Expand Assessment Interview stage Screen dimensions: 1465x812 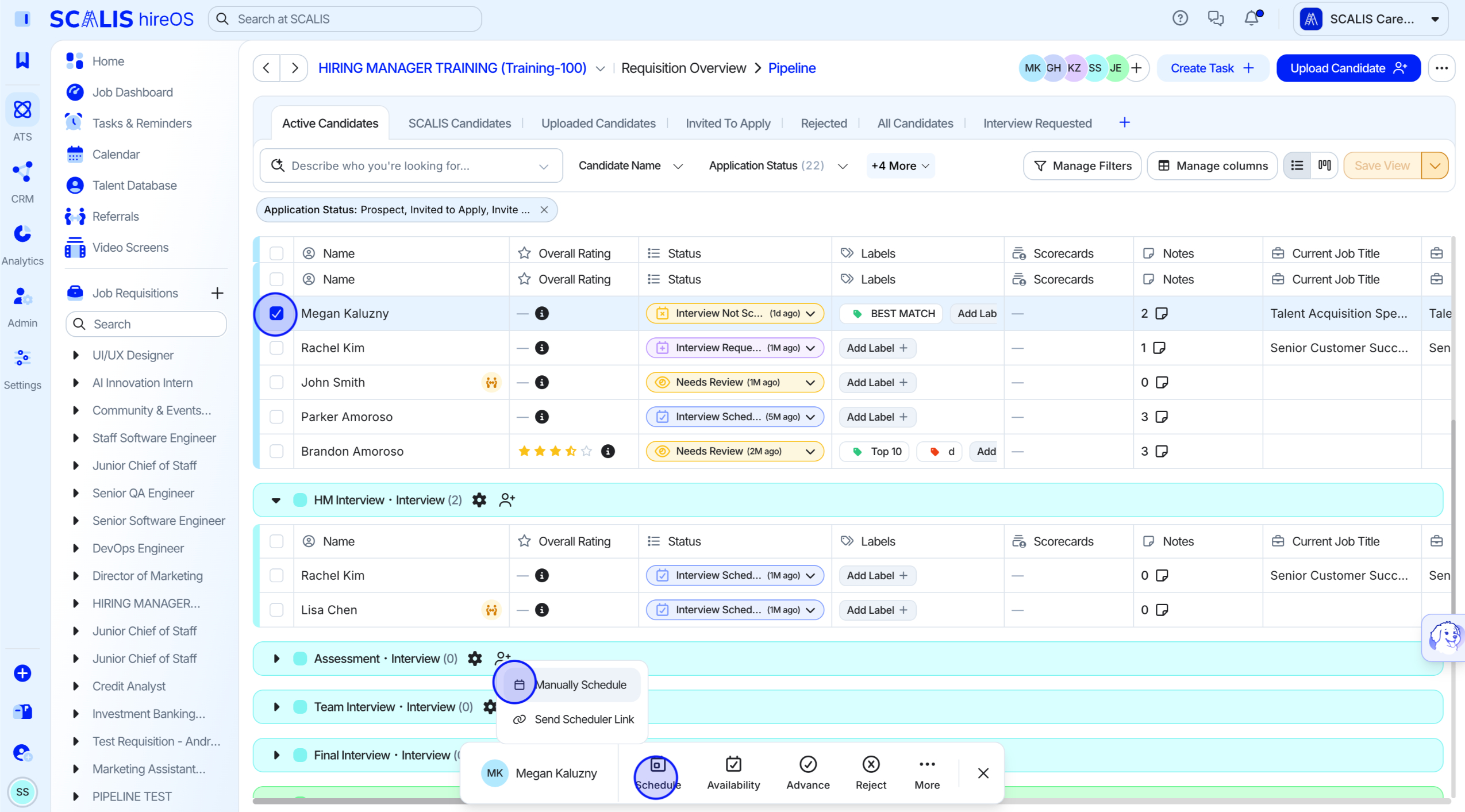tap(276, 659)
